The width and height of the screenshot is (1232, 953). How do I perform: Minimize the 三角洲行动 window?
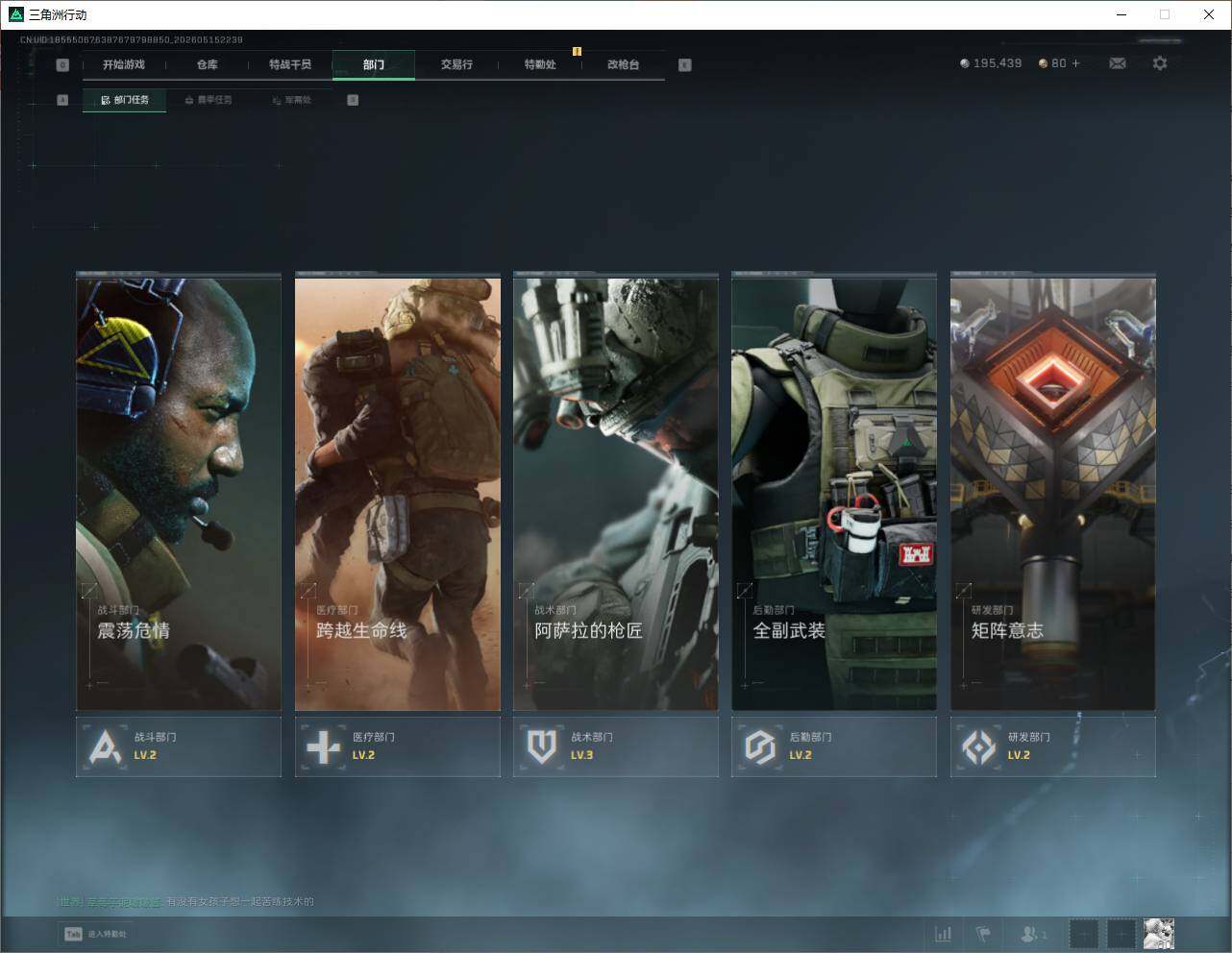tap(1121, 14)
